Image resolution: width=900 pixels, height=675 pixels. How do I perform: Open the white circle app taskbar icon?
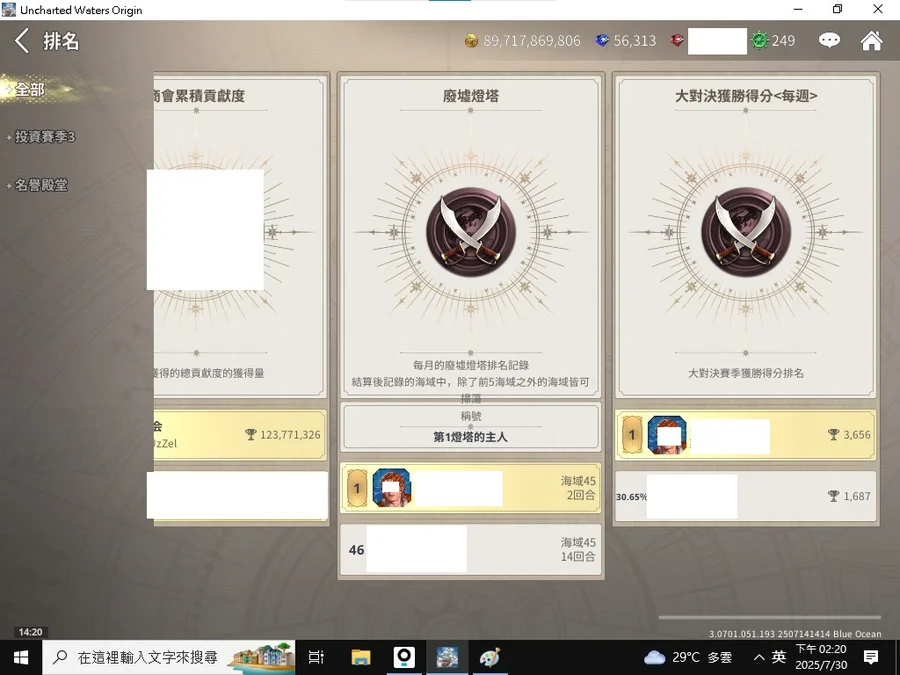click(404, 658)
